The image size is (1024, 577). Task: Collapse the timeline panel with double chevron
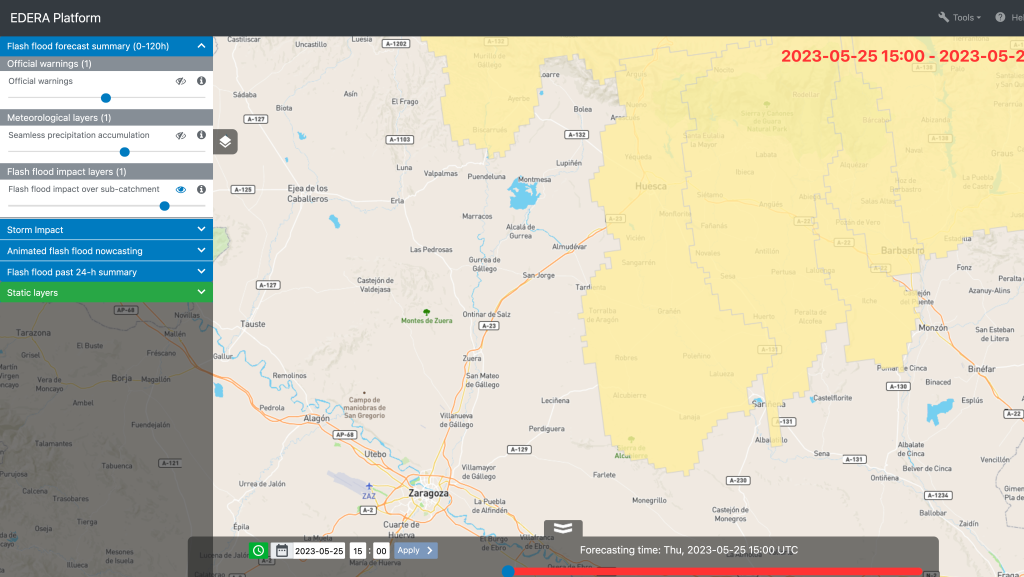click(x=563, y=528)
